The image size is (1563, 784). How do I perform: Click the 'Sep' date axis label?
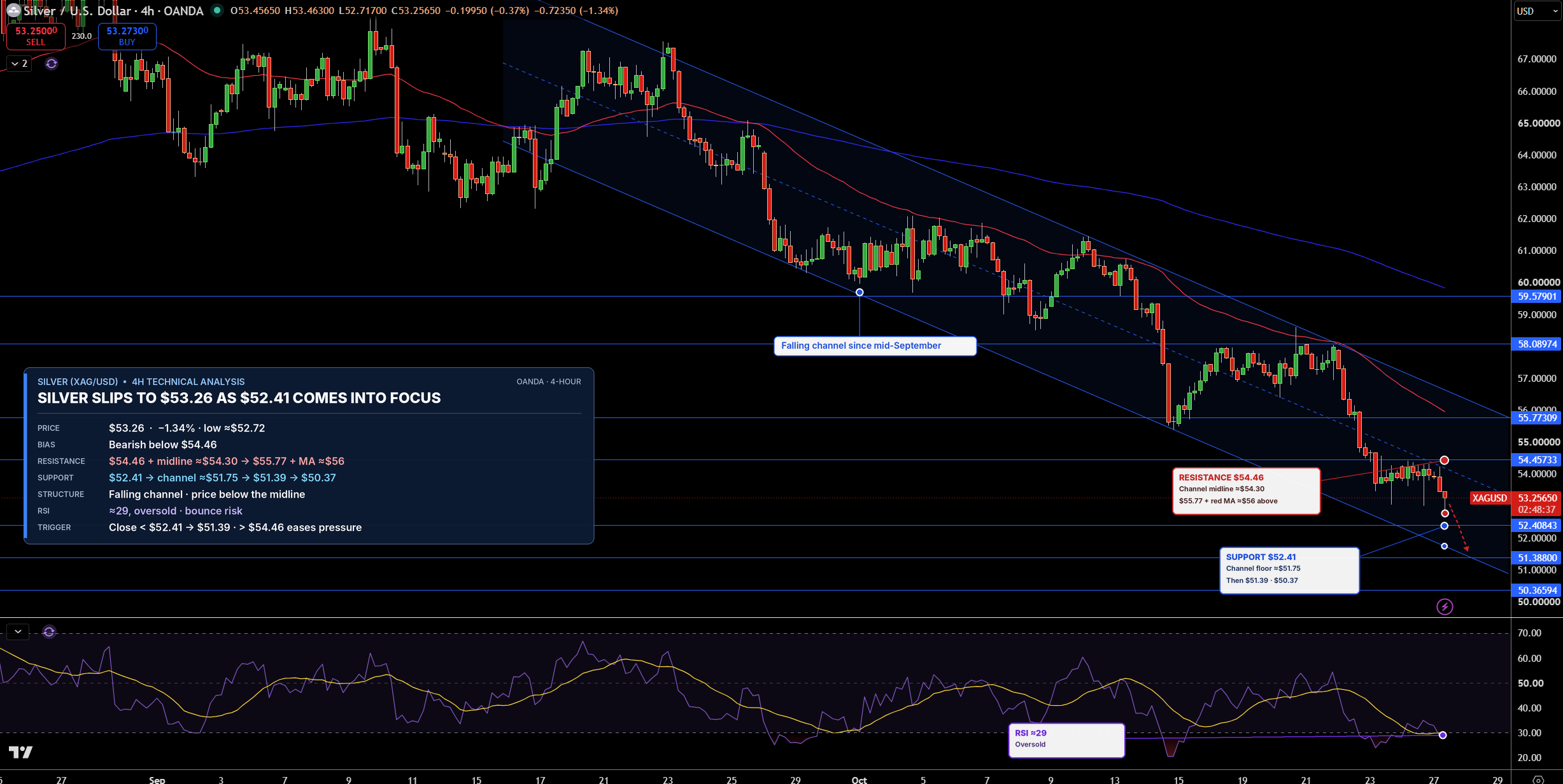point(157,779)
